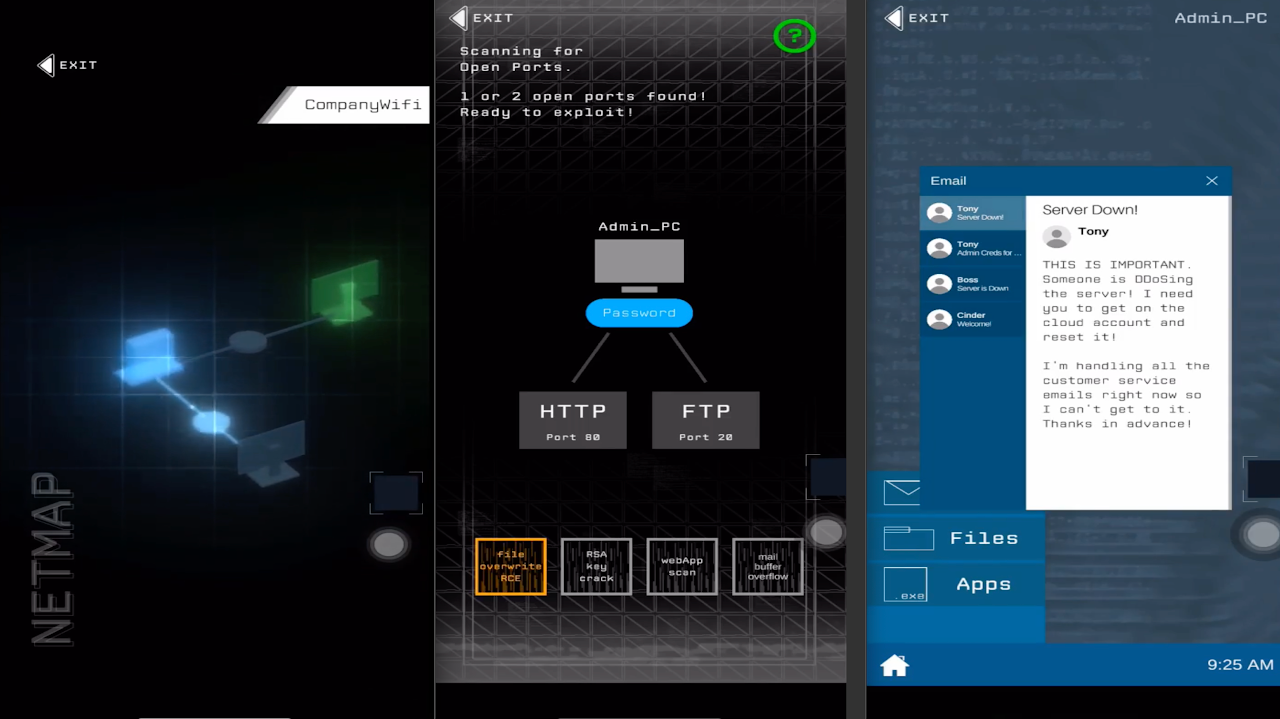Screen dimensions: 1280x719
Task: Open the Files folder icon
Action: point(908,538)
